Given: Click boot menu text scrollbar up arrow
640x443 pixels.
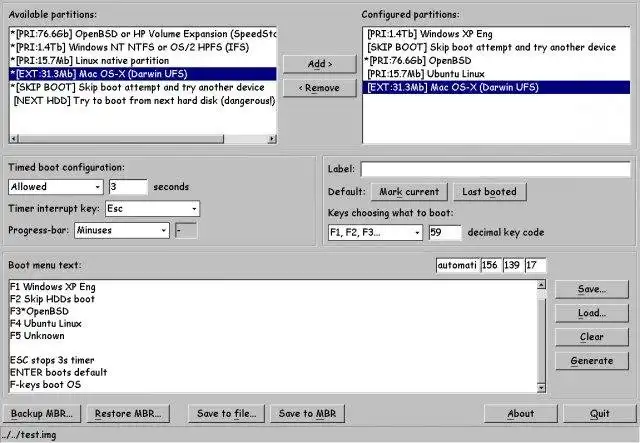Looking at the screenshot, I should (541, 285).
